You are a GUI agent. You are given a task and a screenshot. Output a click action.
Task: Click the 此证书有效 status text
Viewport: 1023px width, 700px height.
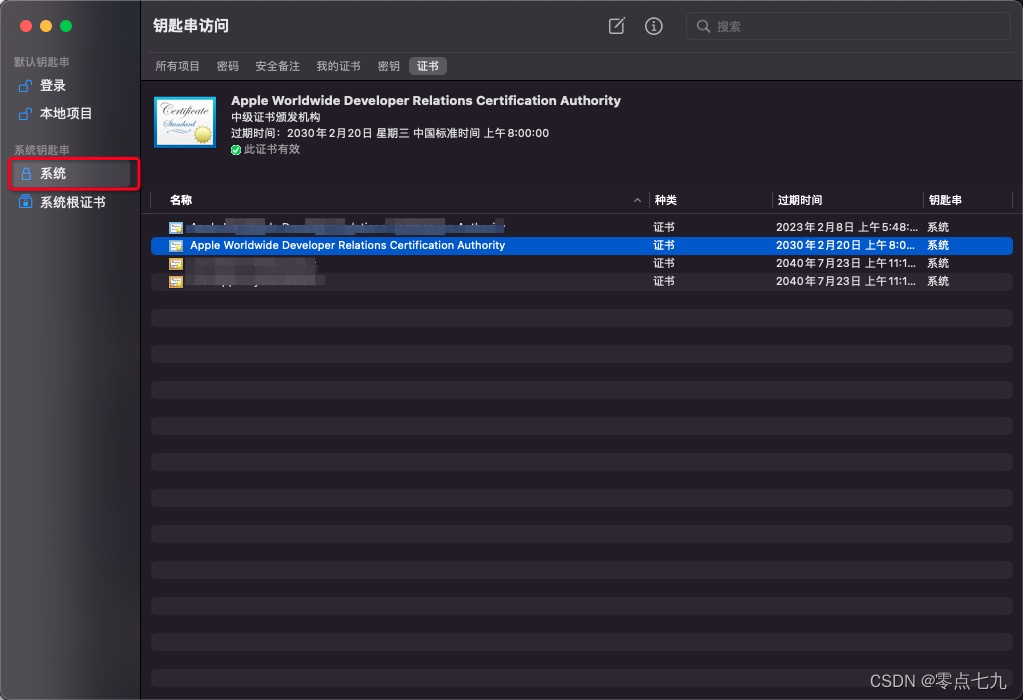(x=272, y=149)
